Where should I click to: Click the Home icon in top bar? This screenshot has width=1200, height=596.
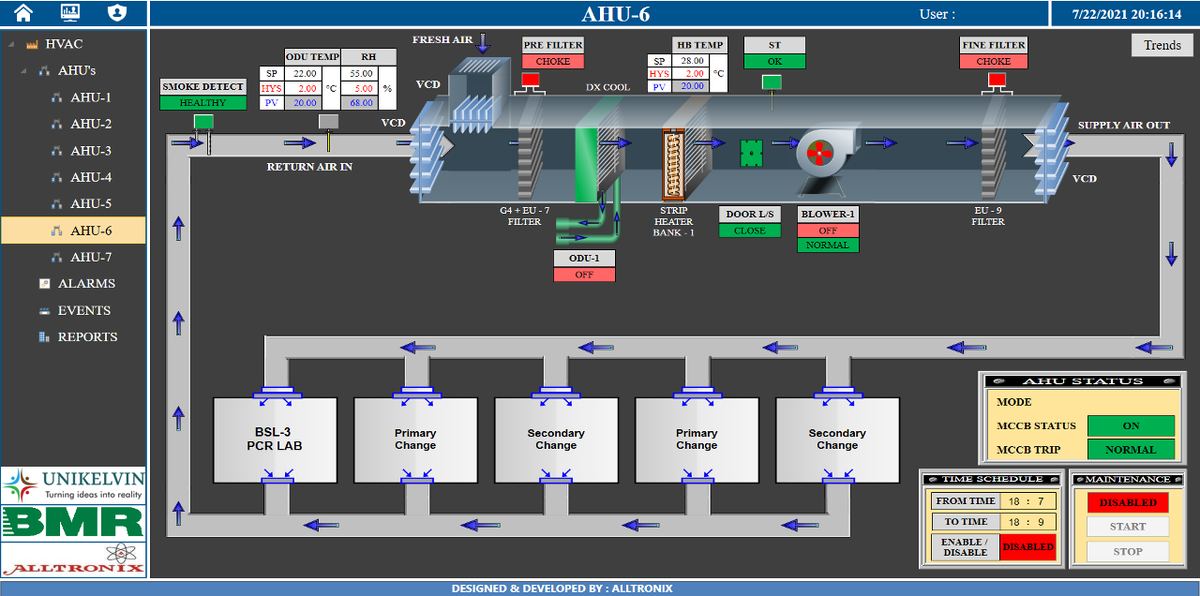coord(23,13)
